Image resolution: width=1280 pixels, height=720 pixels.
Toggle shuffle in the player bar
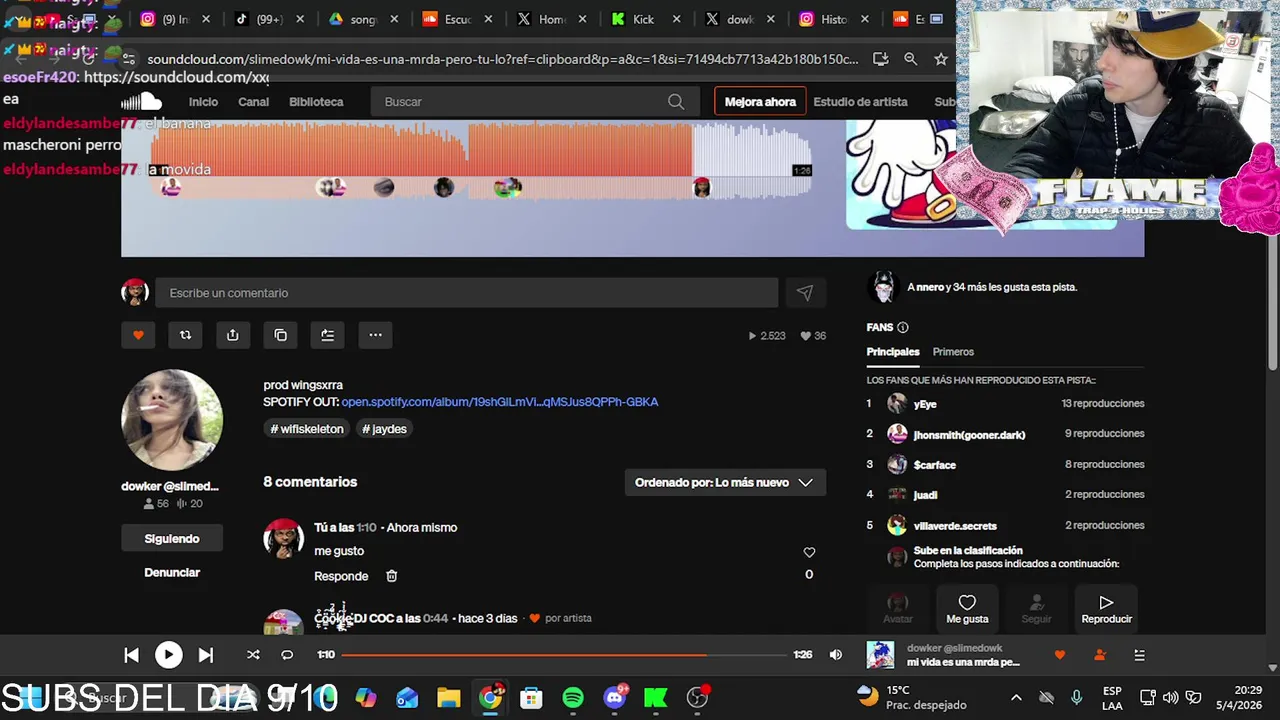253,655
